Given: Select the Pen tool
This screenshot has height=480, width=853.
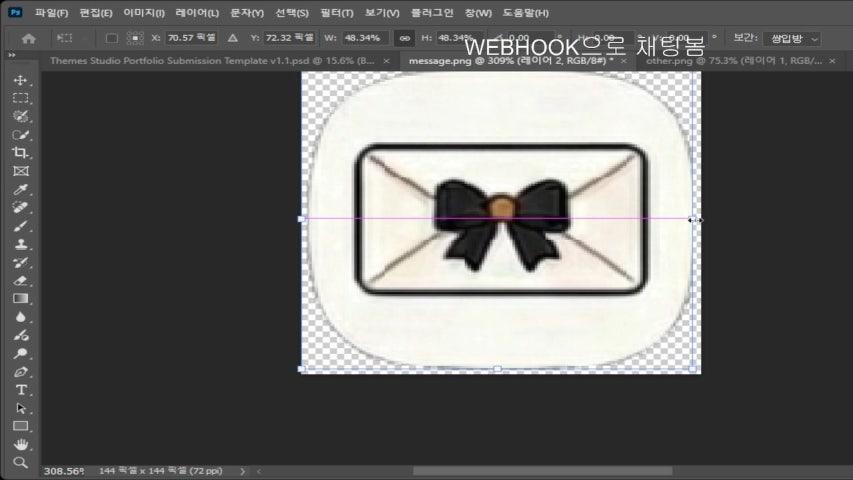Looking at the screenshot, I should pyautogui.click(x=21, y=372).
